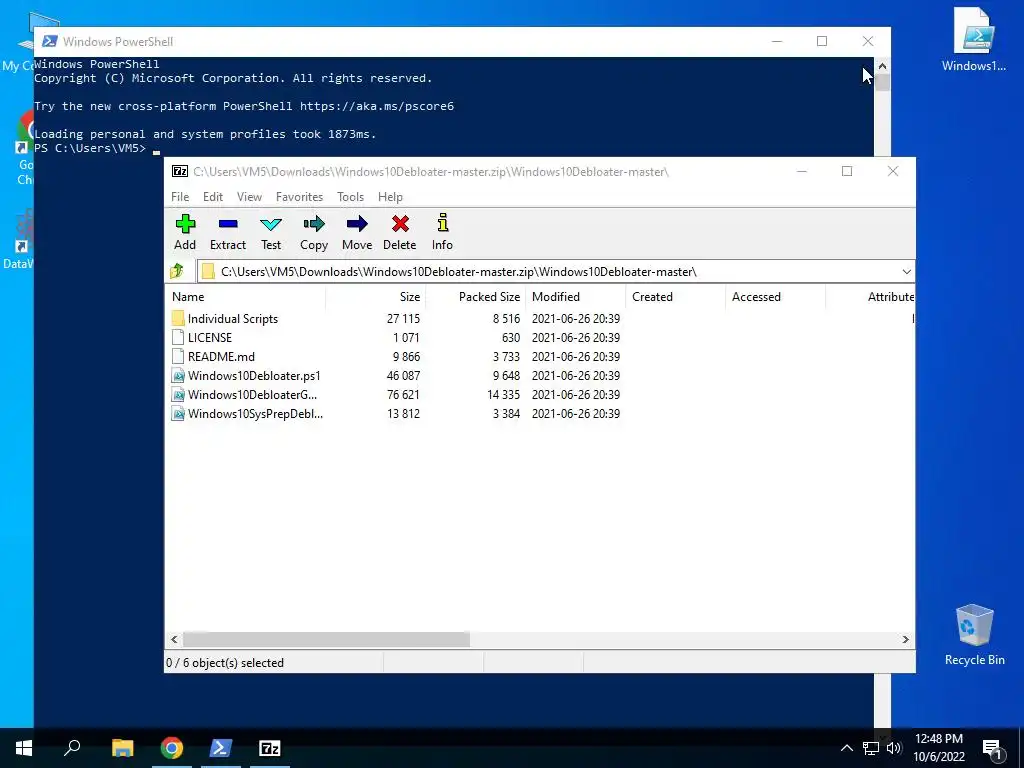Screen dimensions: 1024x768
Task: Expand the 7-Zip address bar dropdown
Action: [906, 272]
